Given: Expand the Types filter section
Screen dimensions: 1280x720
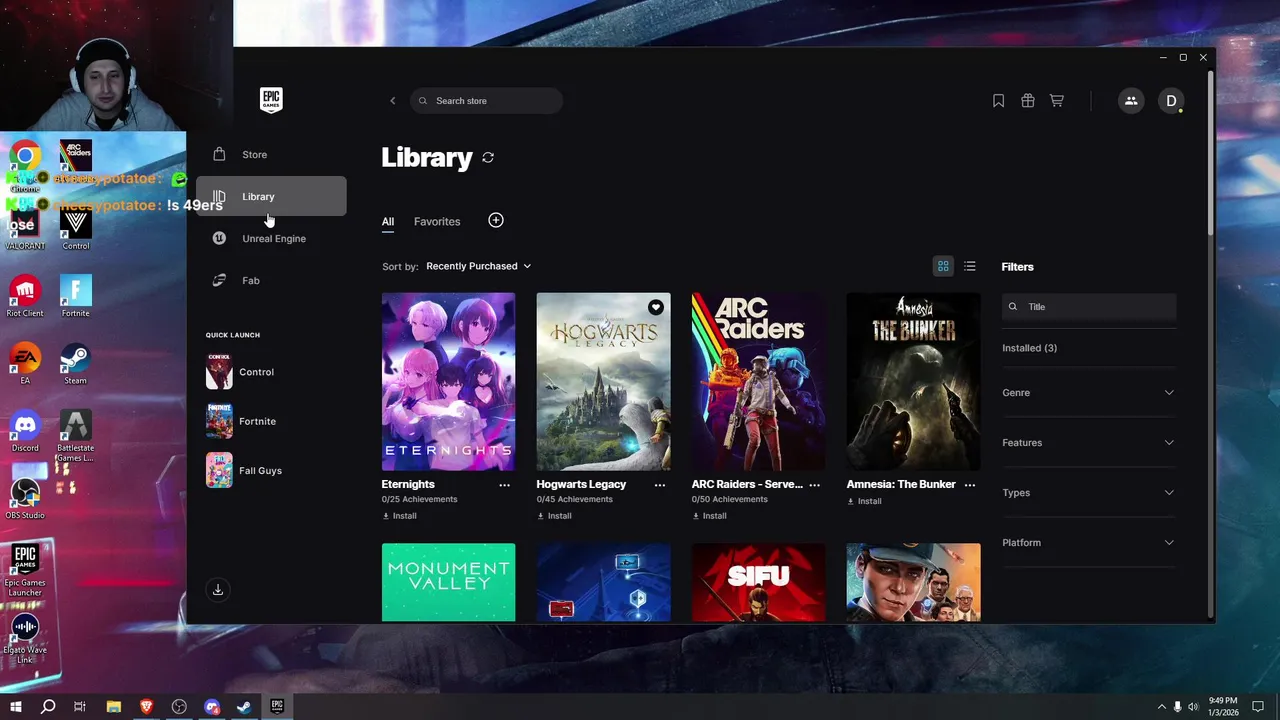Looking at the screenshot, I should [1089, 493].
